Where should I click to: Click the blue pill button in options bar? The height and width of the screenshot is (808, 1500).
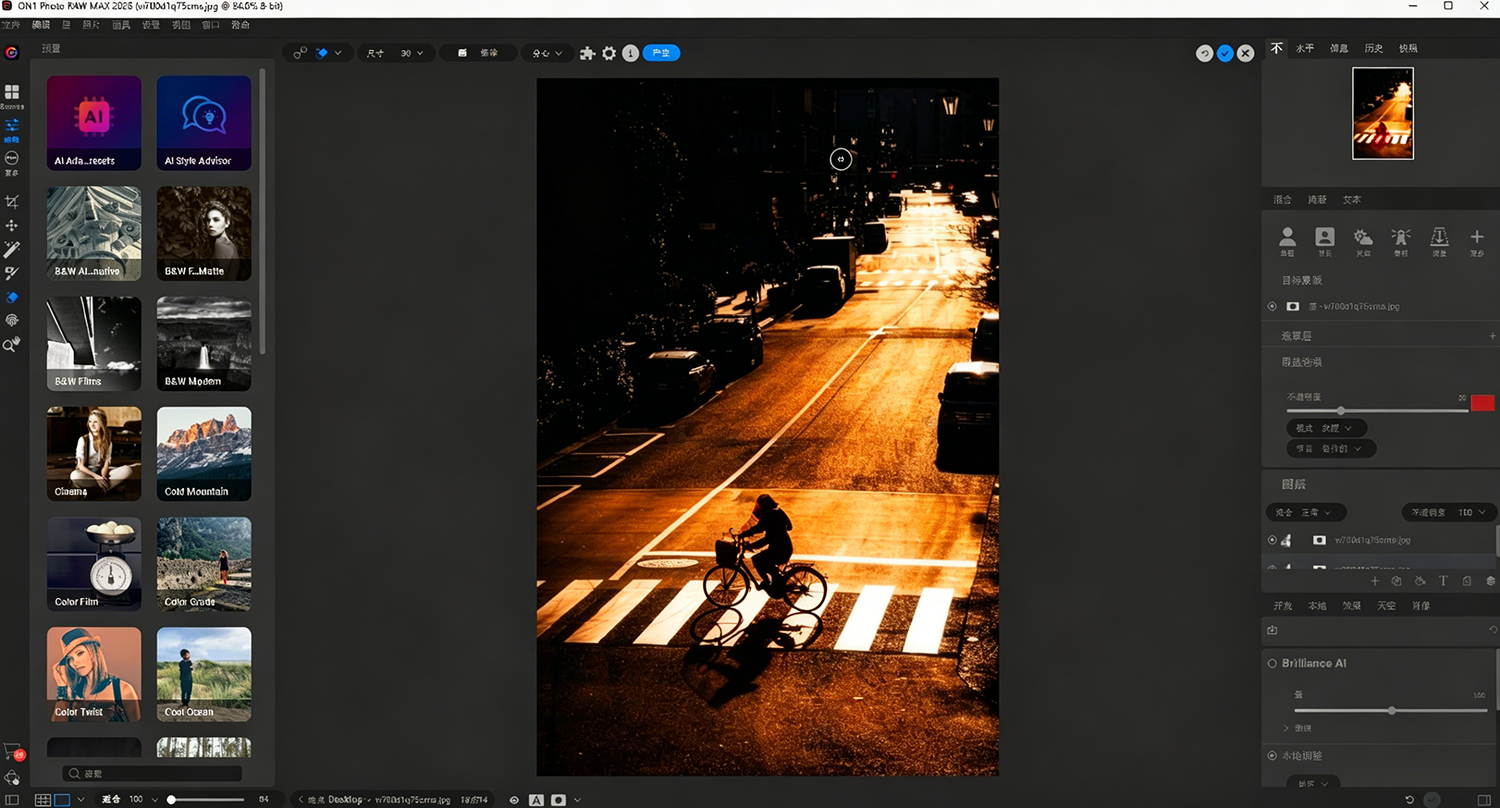[x=661, y=53]
